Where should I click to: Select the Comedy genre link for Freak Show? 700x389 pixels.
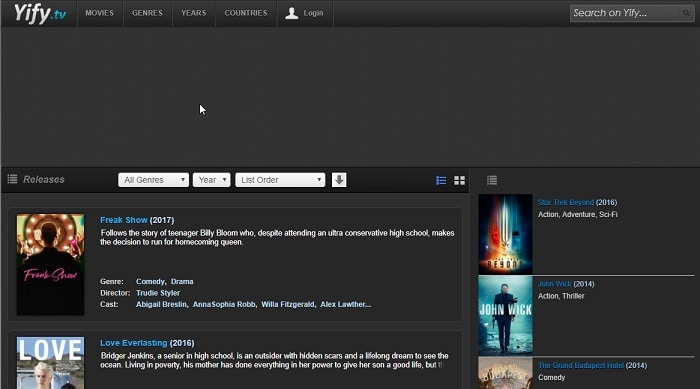[x=150, y=281]
